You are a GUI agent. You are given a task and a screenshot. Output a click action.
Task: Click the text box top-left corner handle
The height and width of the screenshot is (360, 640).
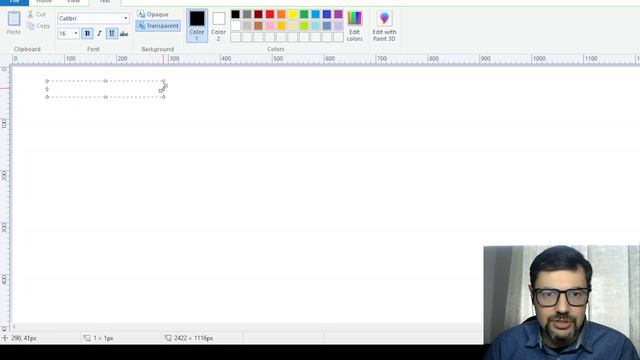[x=47, y=81]
